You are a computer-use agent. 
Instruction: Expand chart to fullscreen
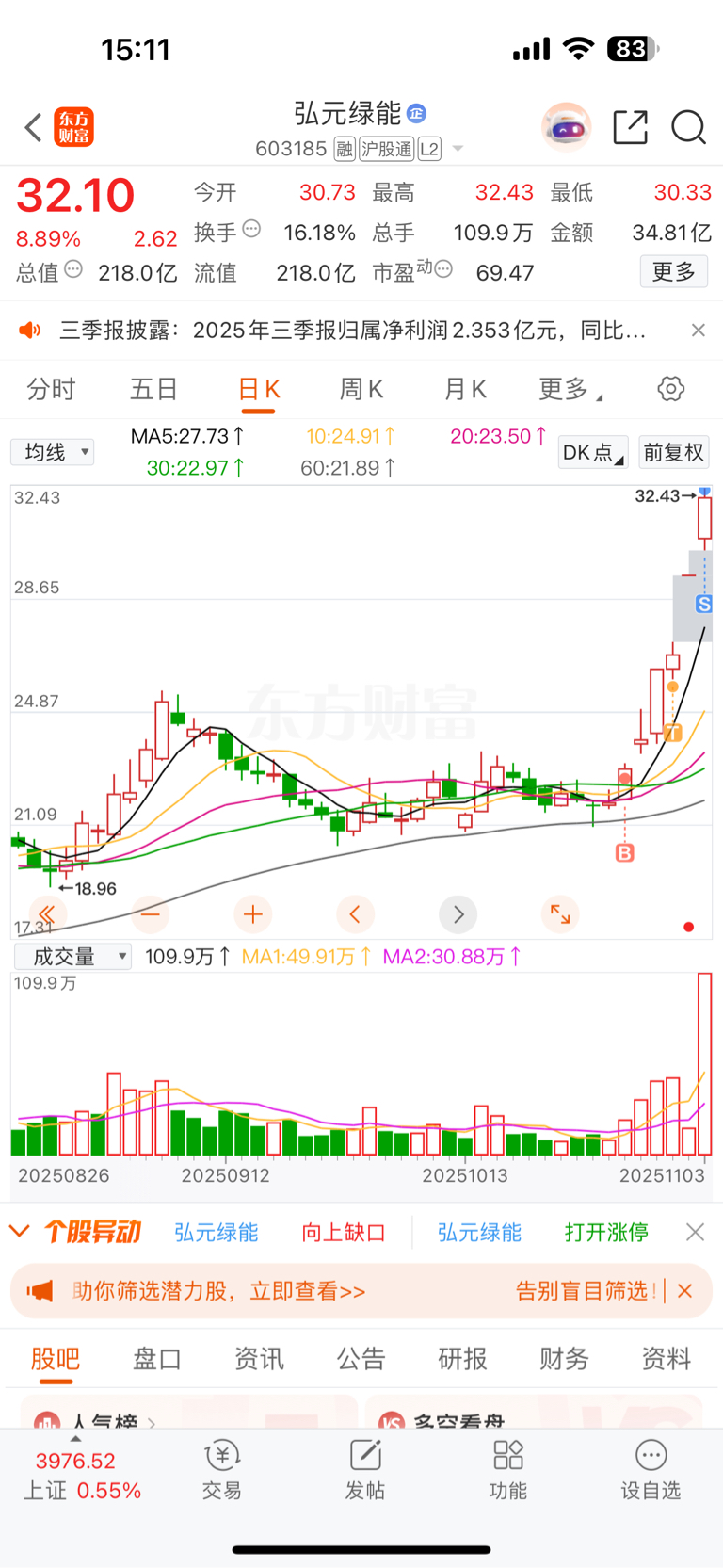click(561, 913)
